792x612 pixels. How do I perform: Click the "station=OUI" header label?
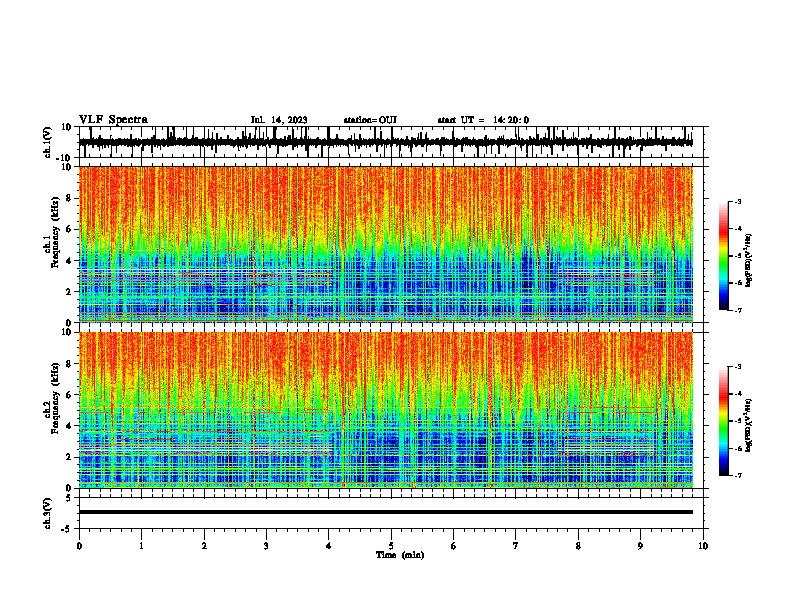[370, 120]
